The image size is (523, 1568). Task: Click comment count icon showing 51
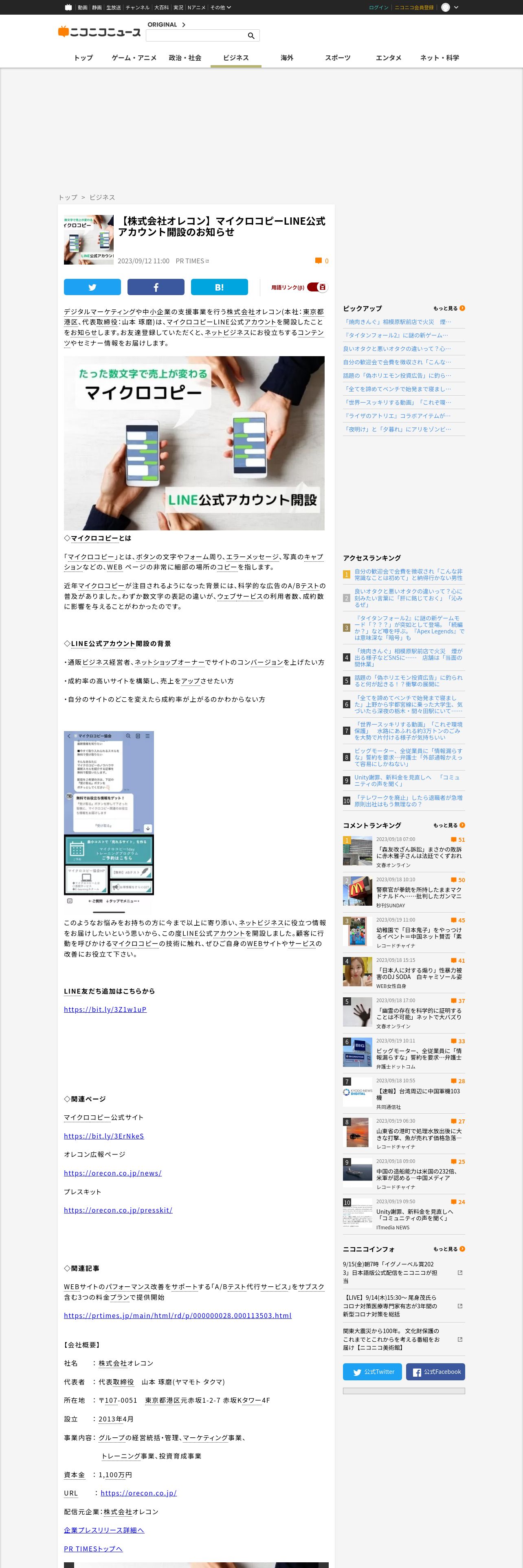pos(454,839)
